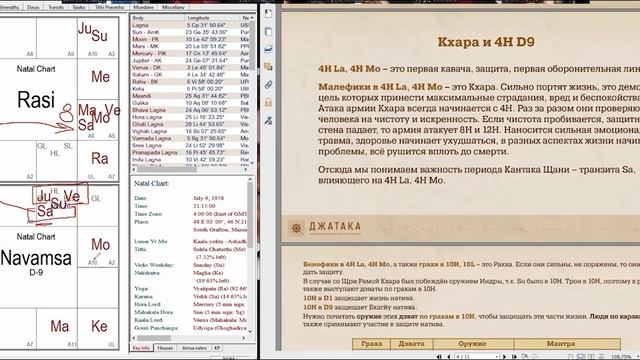This screenshot has height=360, width=640.
Task: Select the Ghati Lagna row
Action: coord(190,124)
